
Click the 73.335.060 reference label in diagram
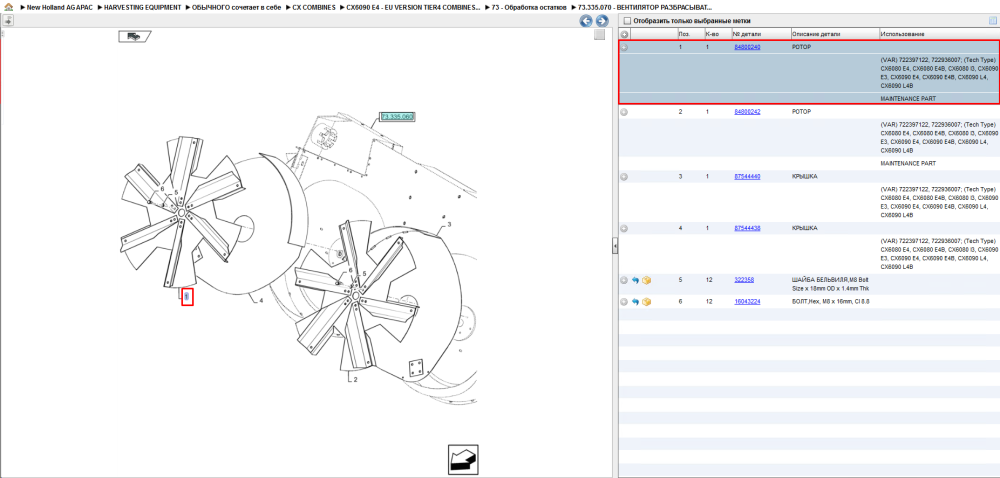point(398,117)
